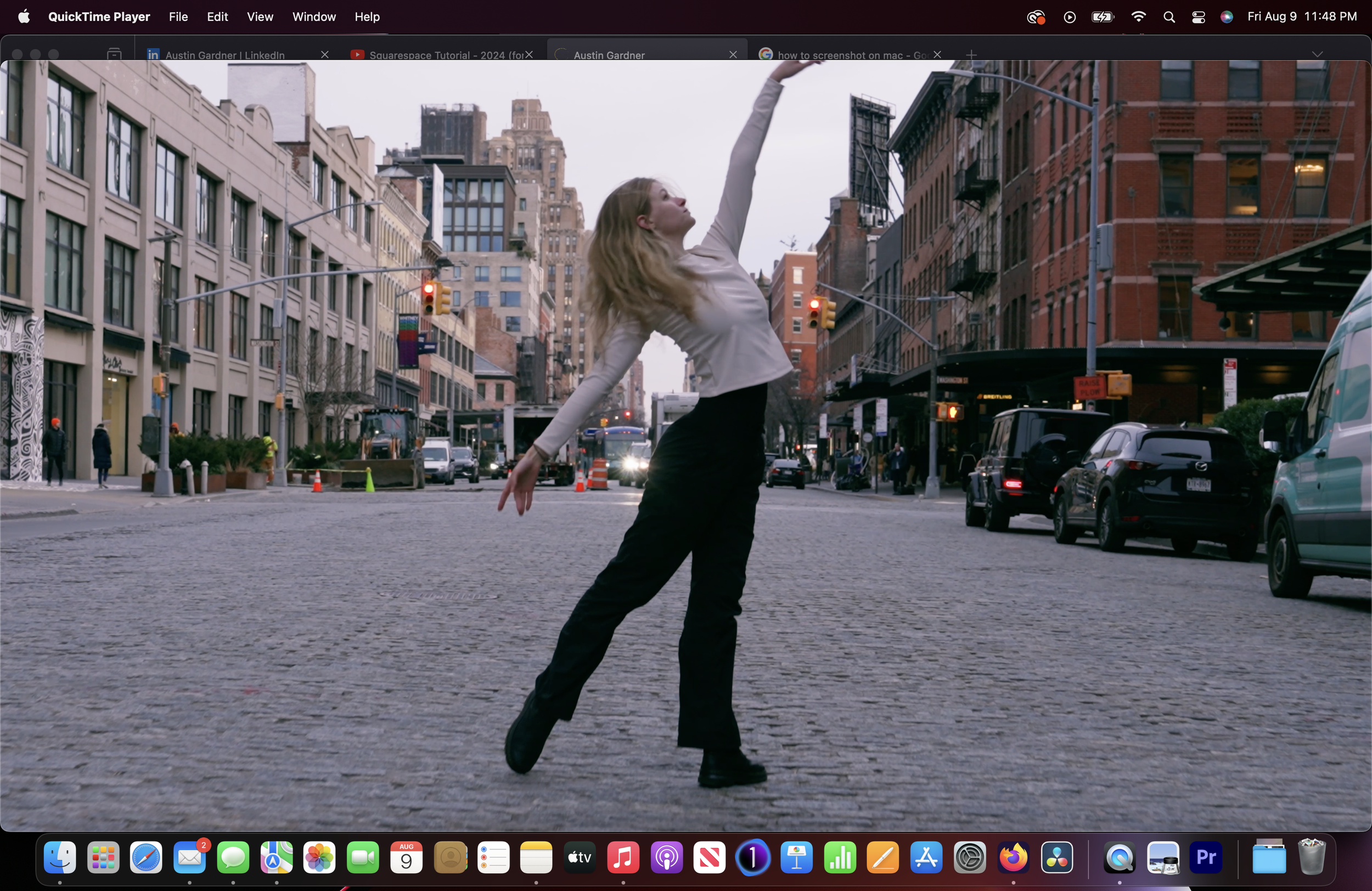Open the date and time panel
The image size is (1372, 891).
[1302, 16]
